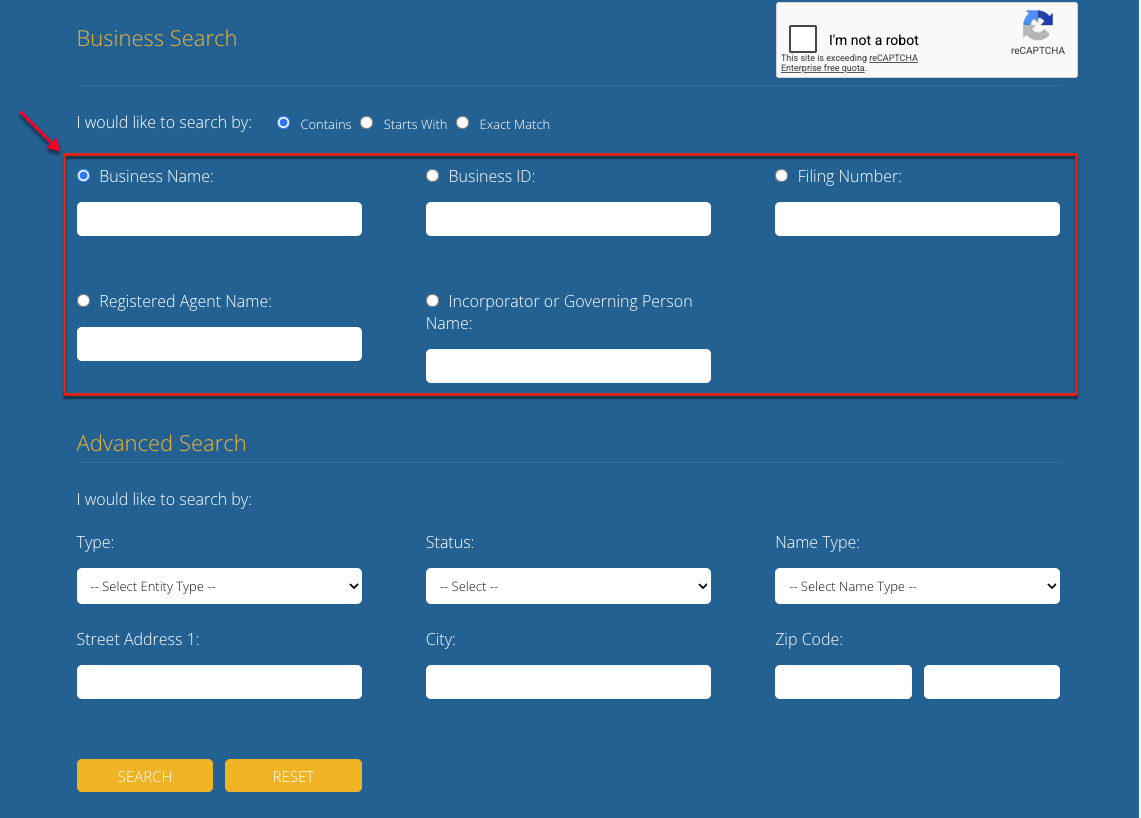The height and width of the screenshot is (818, 1141).
Task: Choose the Business ID radio button
Action: tap(432, 175)
